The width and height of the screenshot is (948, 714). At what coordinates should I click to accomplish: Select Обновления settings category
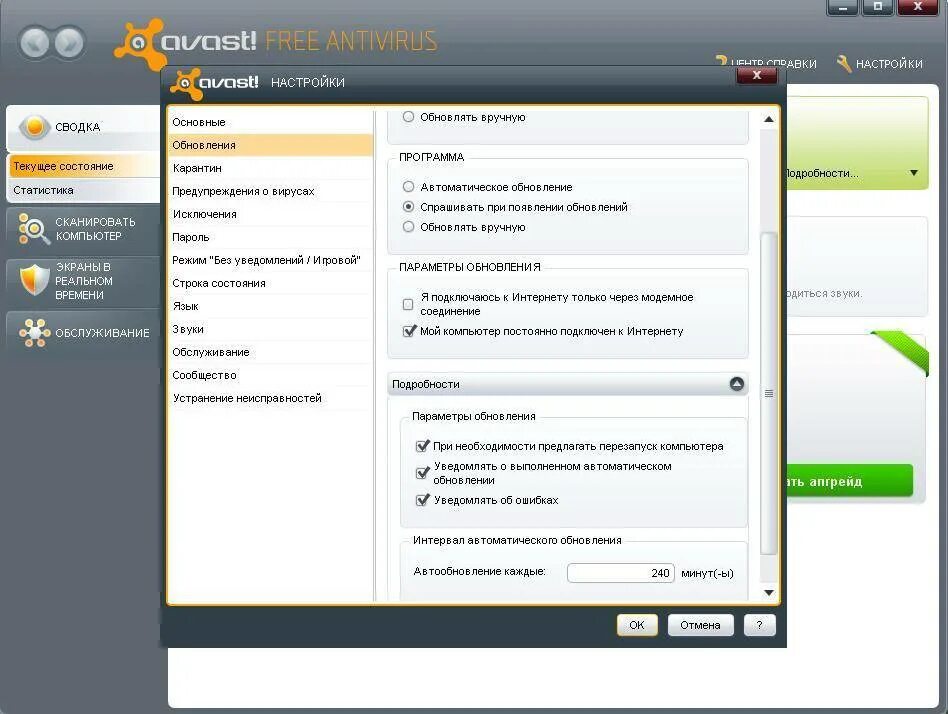click(270, 145)
